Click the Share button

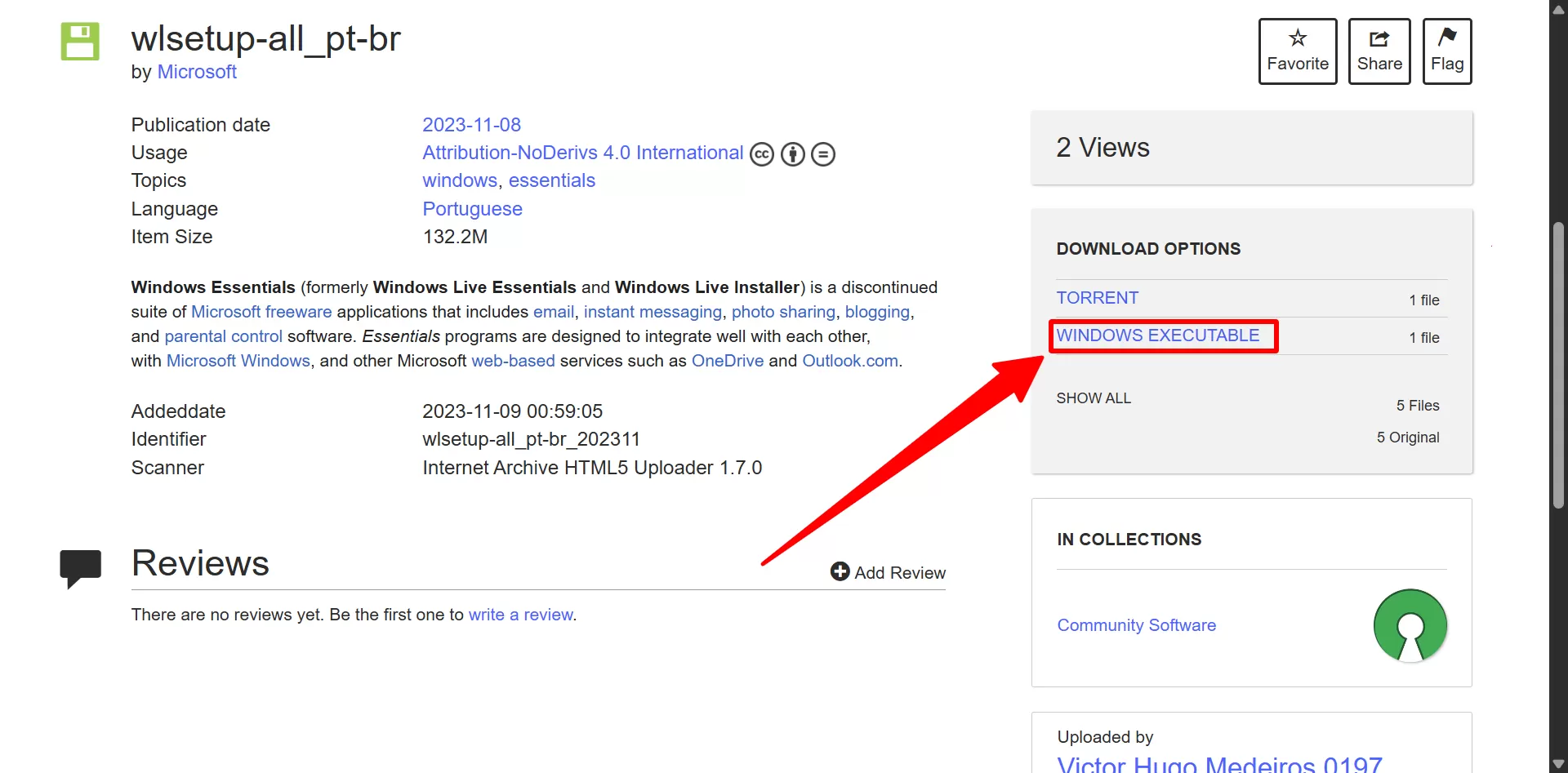[1379, 51]
